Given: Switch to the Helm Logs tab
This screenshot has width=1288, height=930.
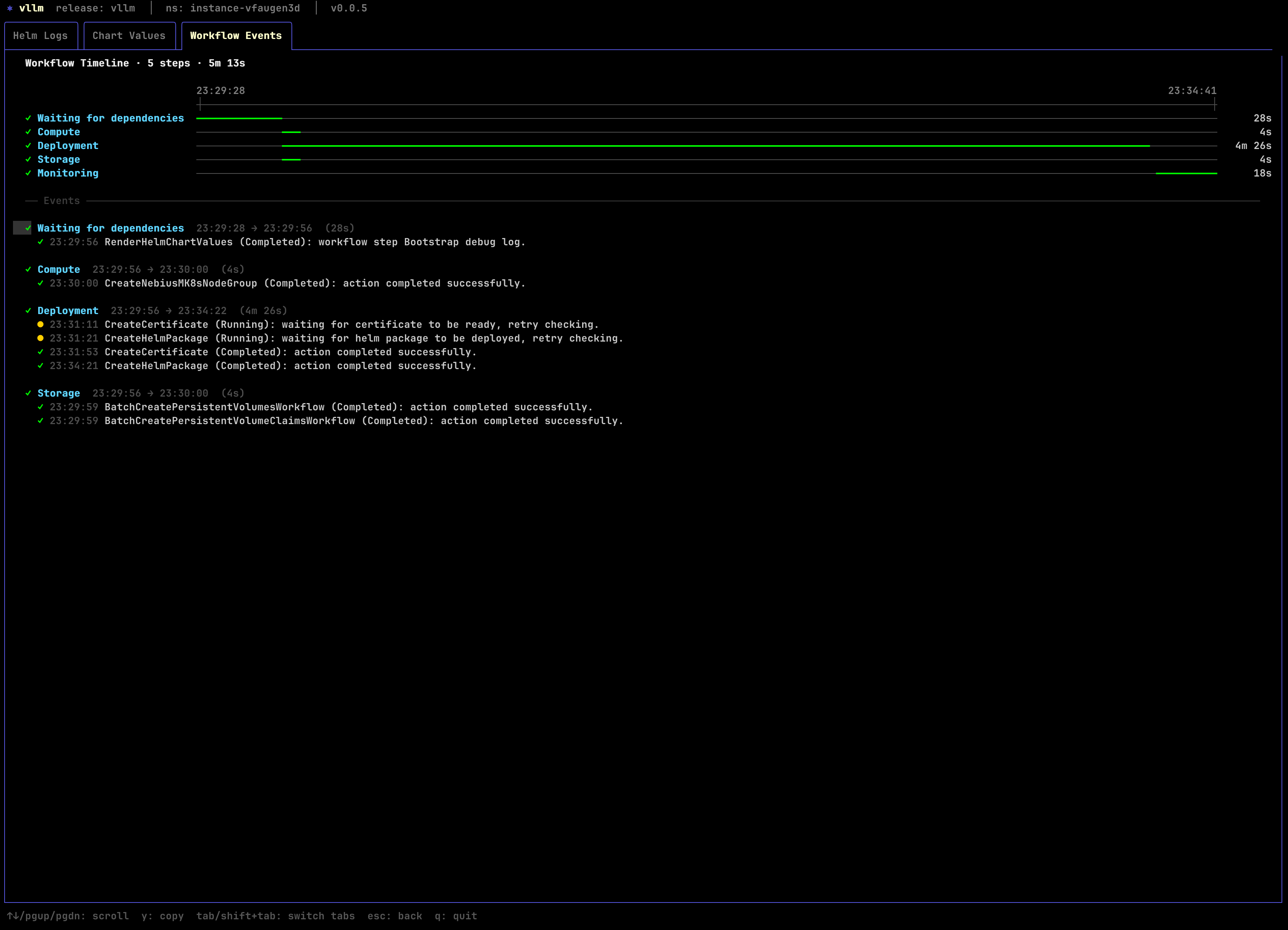Looking at the screenshot, I should [40, 35].
